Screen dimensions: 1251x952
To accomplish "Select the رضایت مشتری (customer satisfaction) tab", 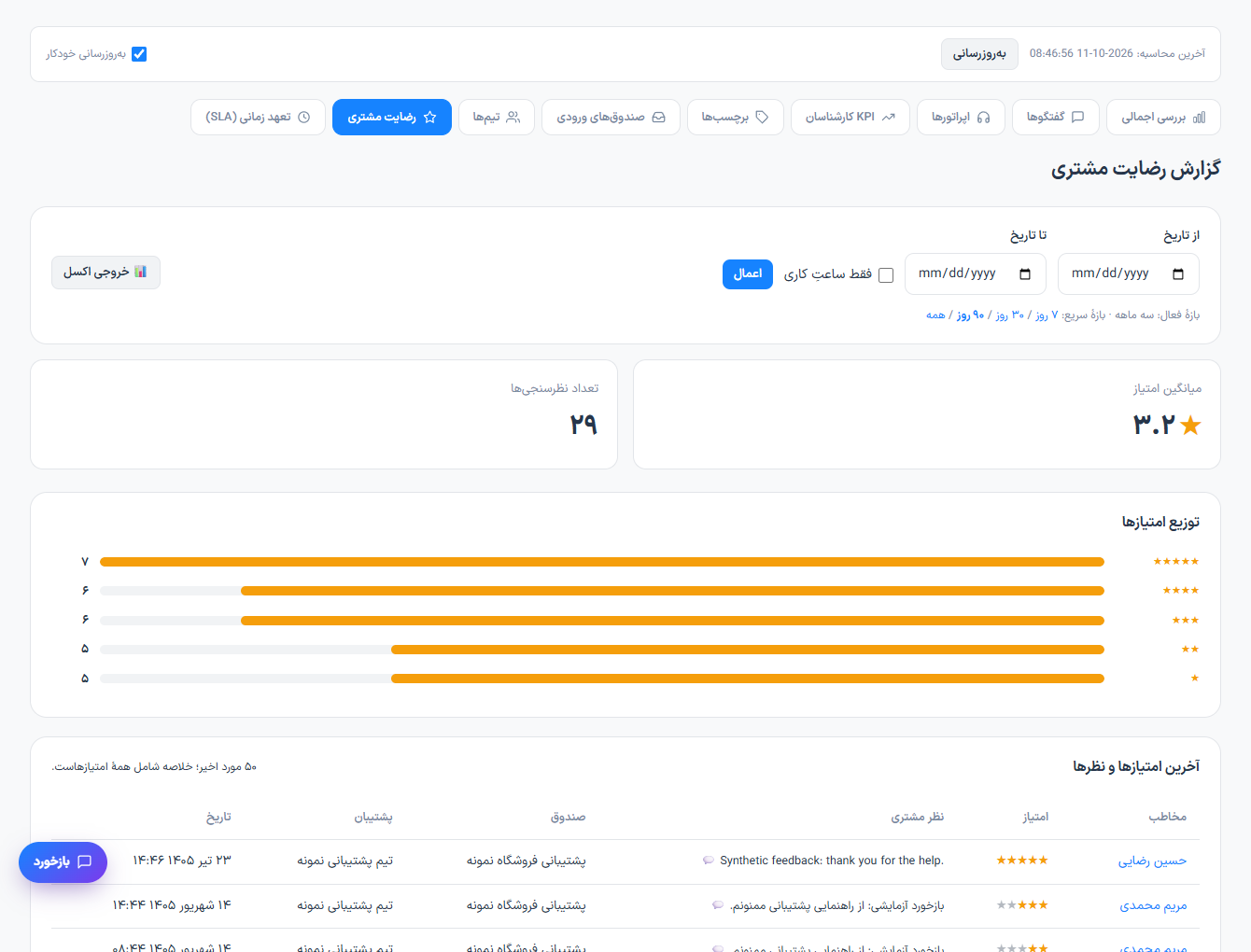I will (x=392, y=118).
